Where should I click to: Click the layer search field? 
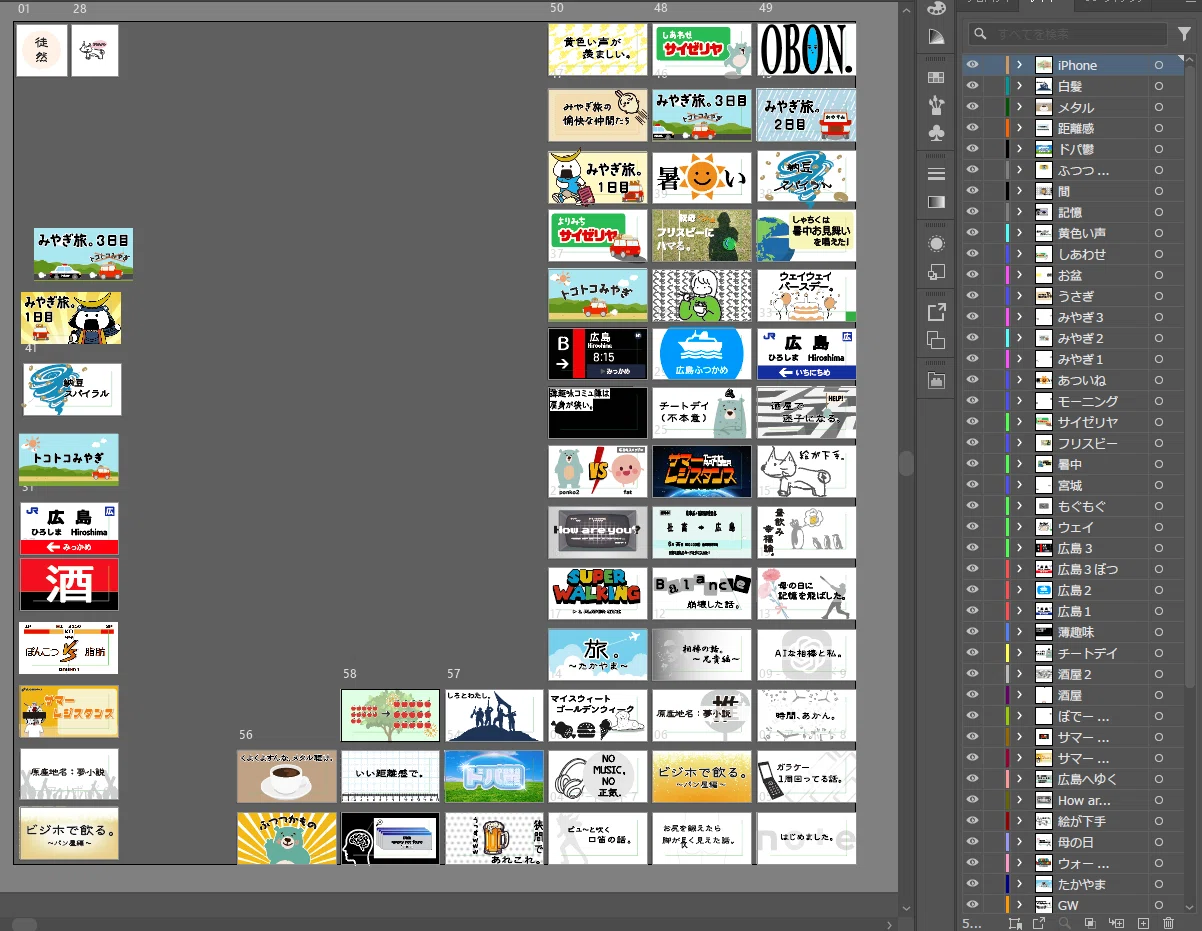[1068, 34]
